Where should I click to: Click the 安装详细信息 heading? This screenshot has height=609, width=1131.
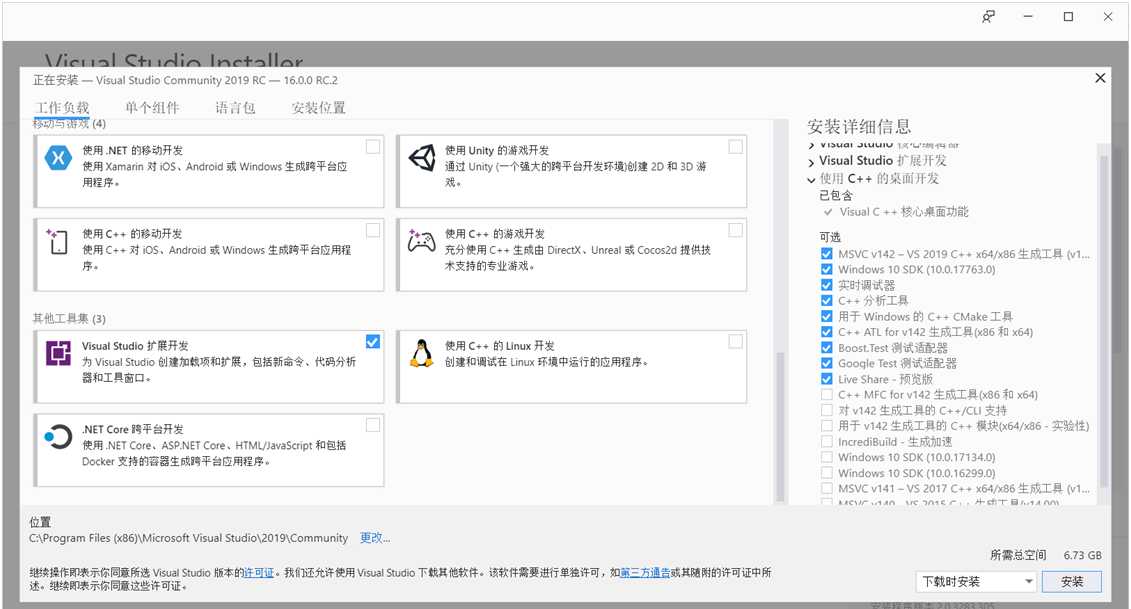tap(859, 127)
